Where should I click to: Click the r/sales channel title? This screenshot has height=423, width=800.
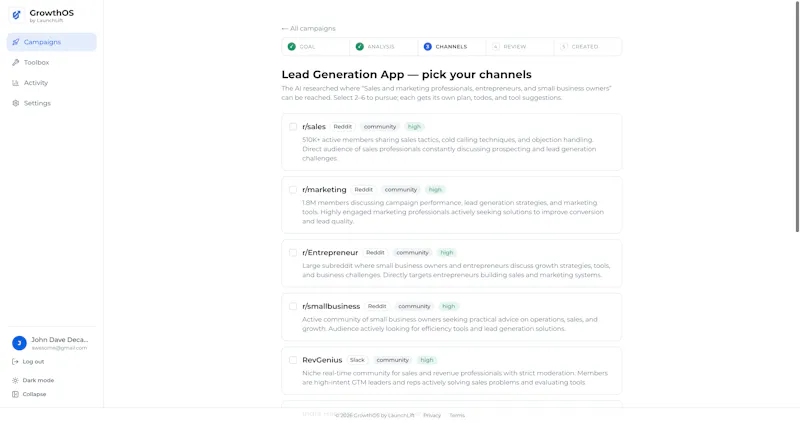pos(314,127)
